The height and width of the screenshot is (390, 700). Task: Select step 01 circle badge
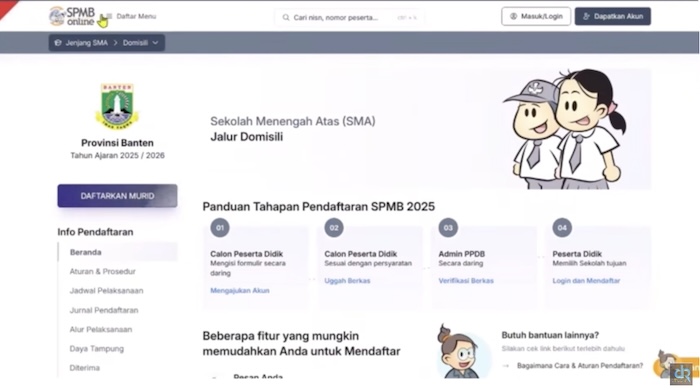220,228
